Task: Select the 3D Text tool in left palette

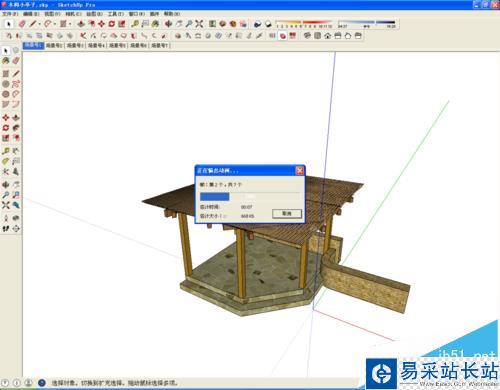Action: (x=16, y=172)
